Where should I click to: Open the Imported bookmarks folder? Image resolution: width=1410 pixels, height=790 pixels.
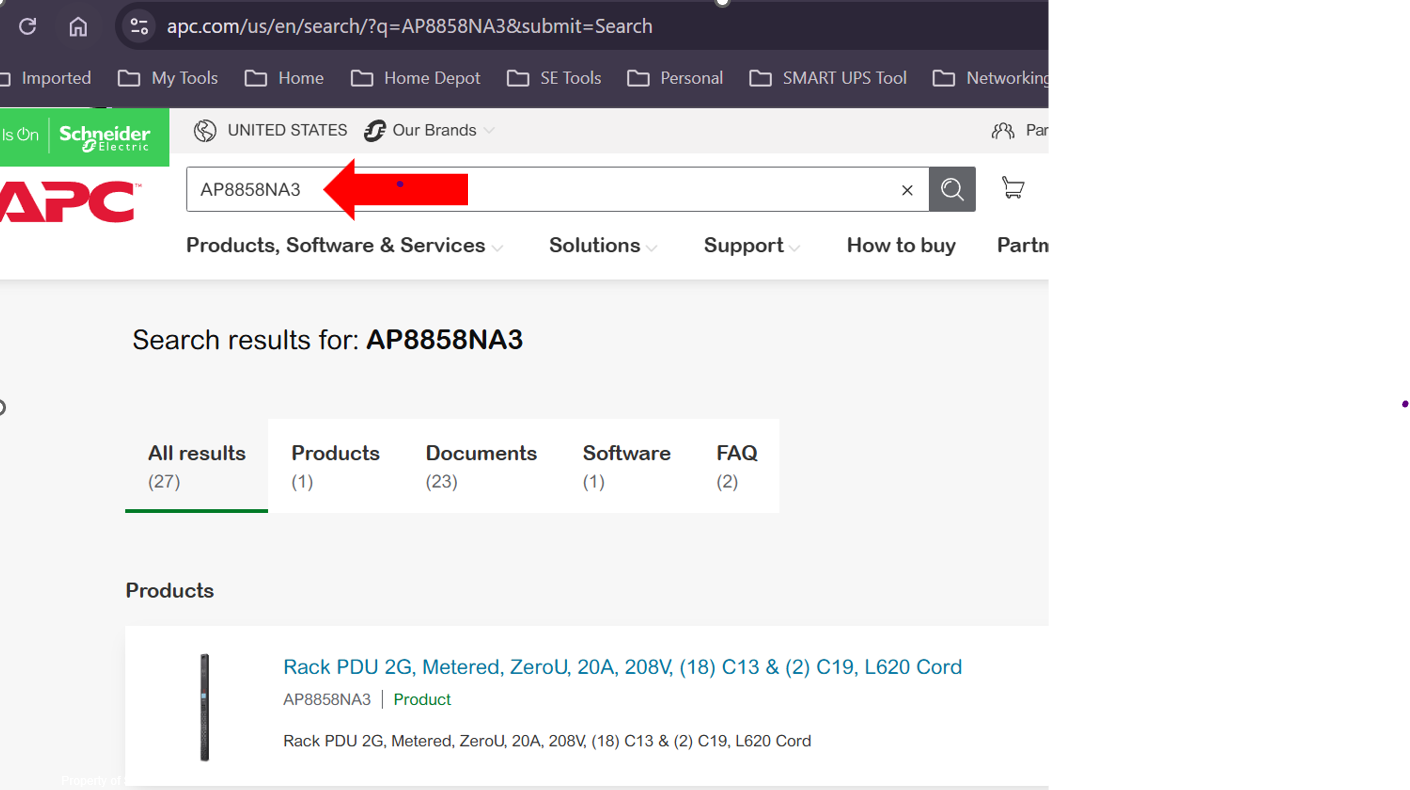46,78
